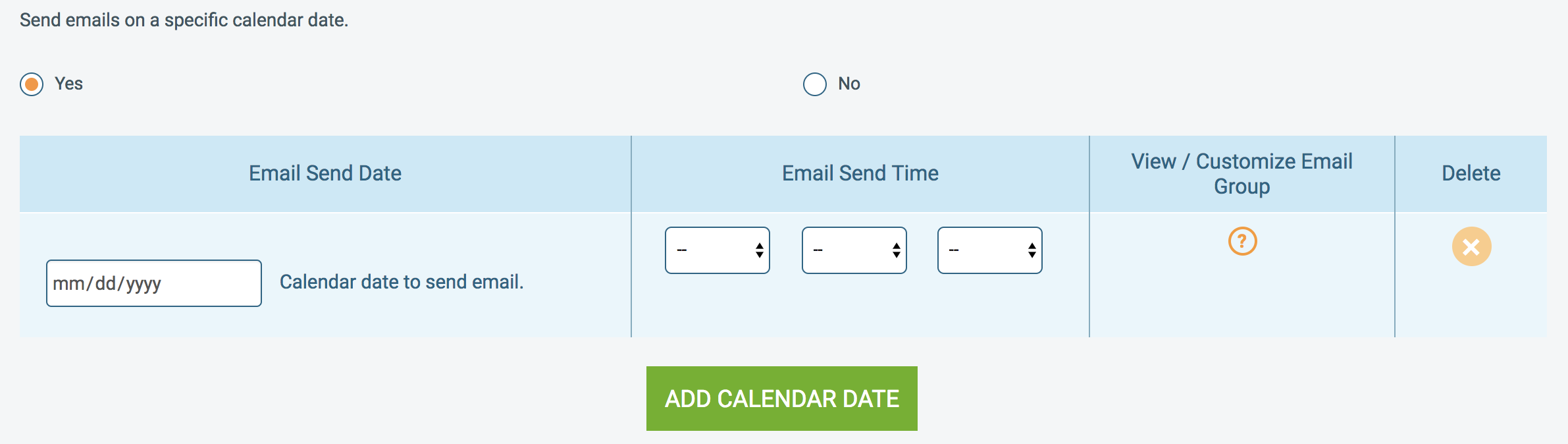
Task: Open the minutes dropdown for Email Send Time
Action: [x=853, y=250]
